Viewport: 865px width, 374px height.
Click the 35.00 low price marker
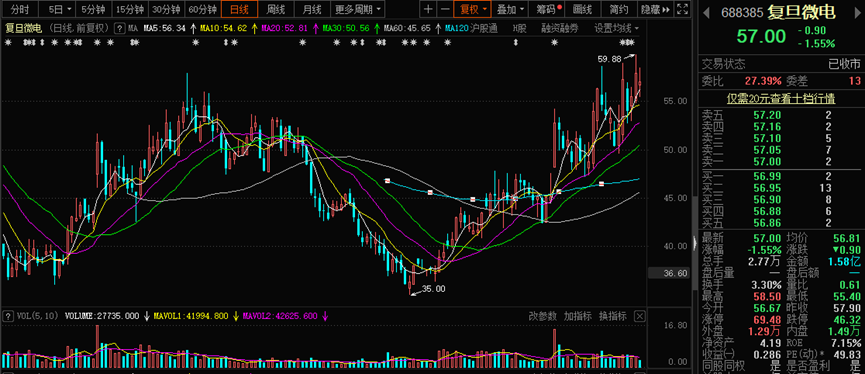(433, 288)
